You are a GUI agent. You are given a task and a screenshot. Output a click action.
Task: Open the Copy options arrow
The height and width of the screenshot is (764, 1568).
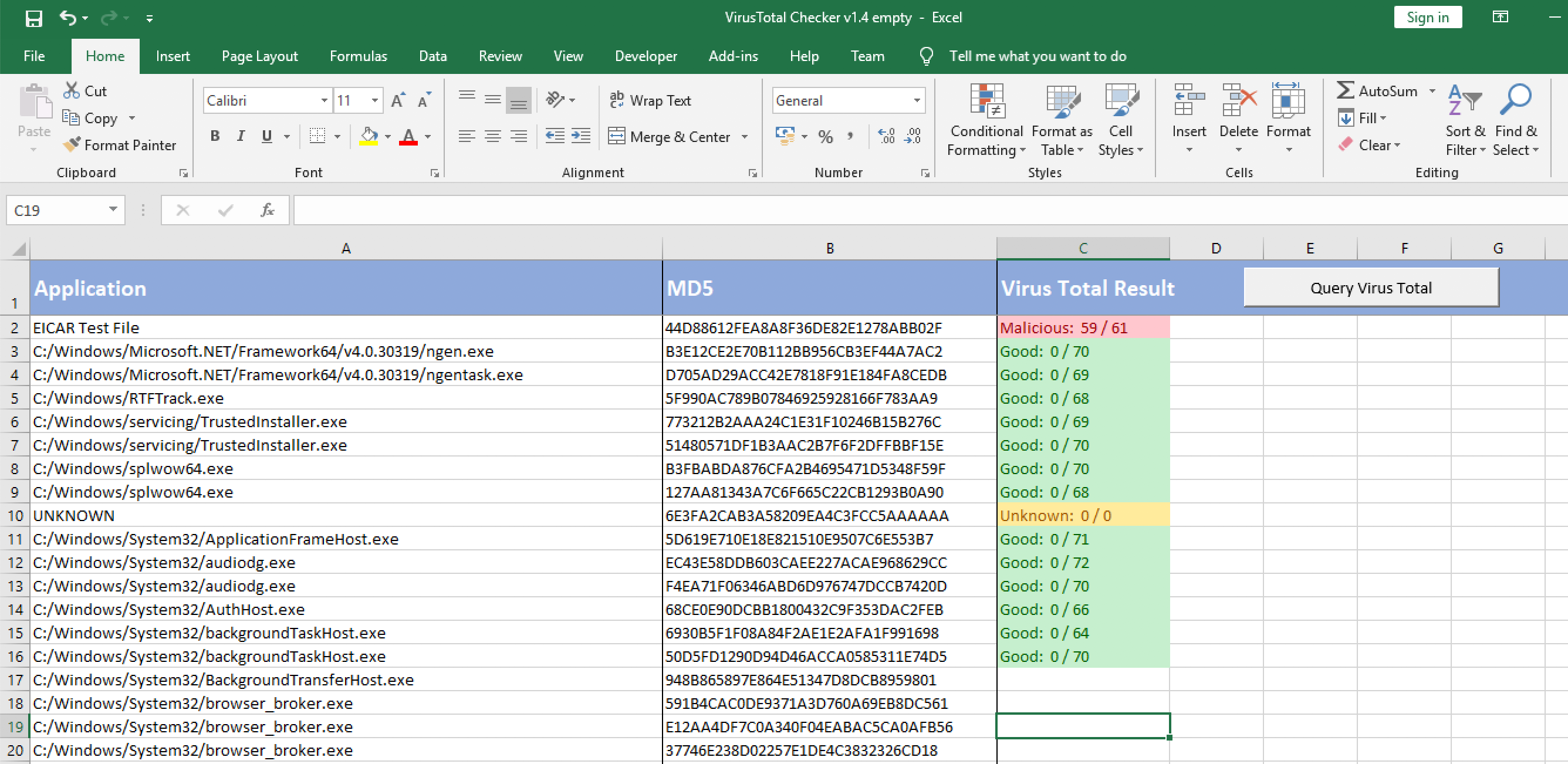(131, 118)
